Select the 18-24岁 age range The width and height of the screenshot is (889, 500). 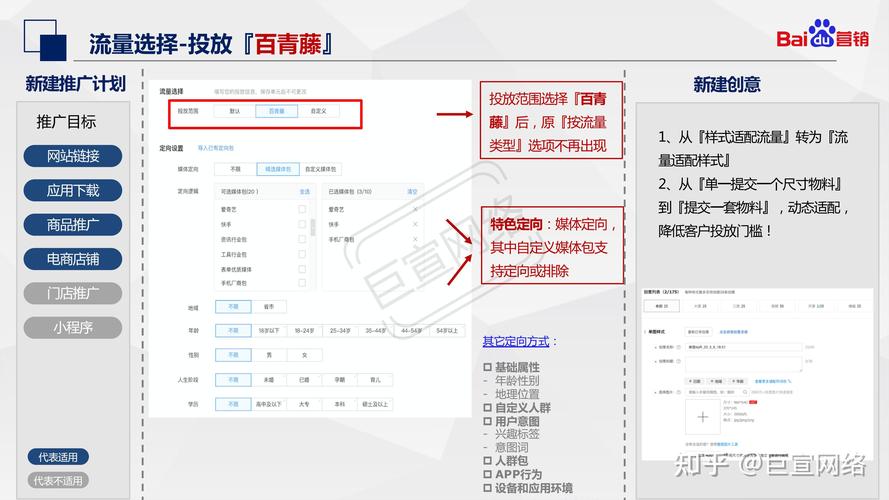pyautogui.click(x=304, y=330)
